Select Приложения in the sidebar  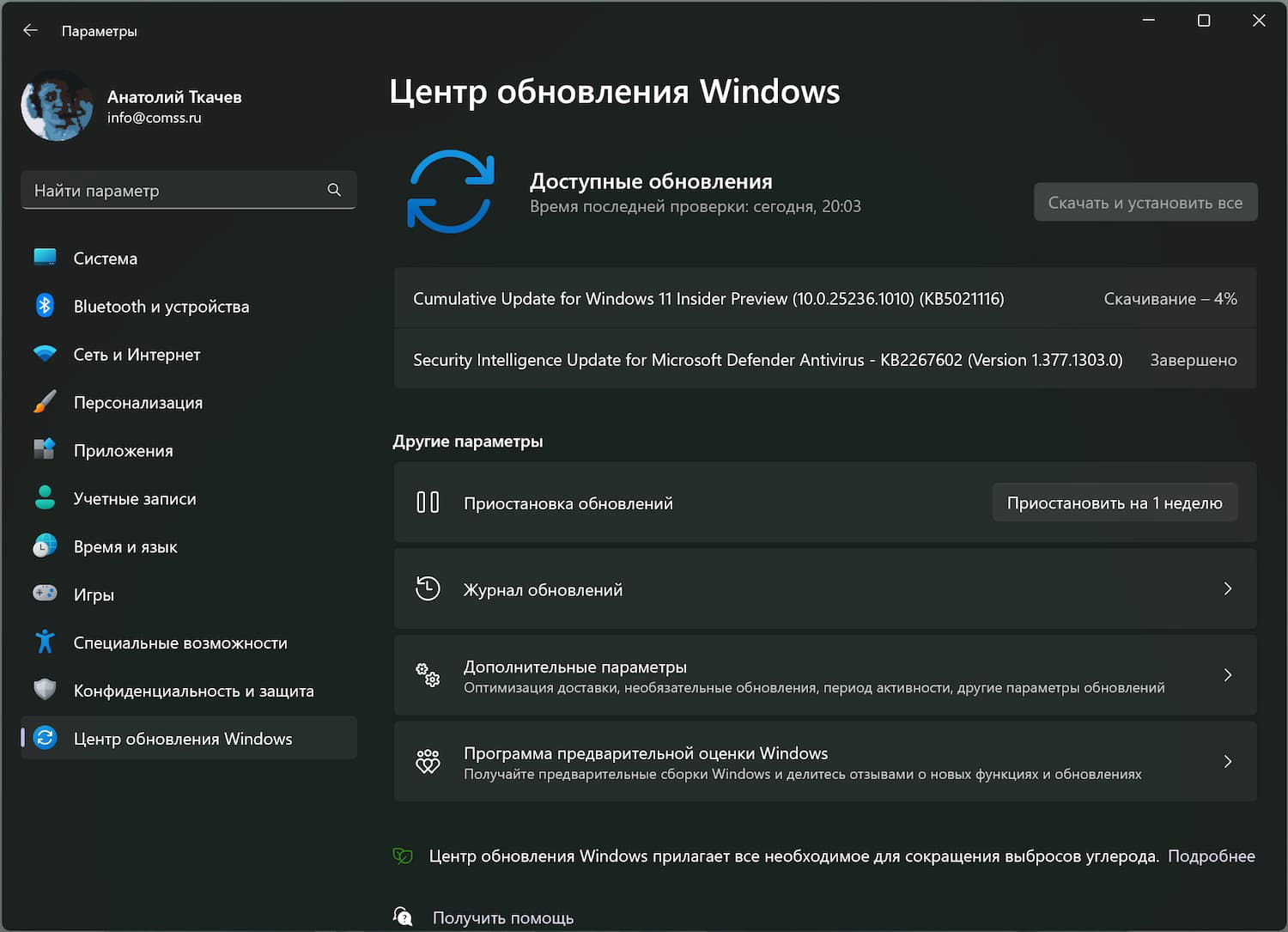coord(123,451)
